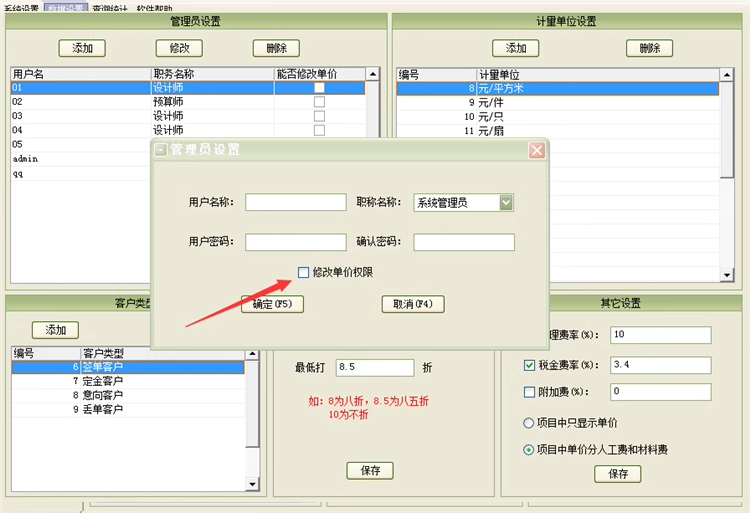Click the 附加费 field showing 0

(x=661, y=392)
